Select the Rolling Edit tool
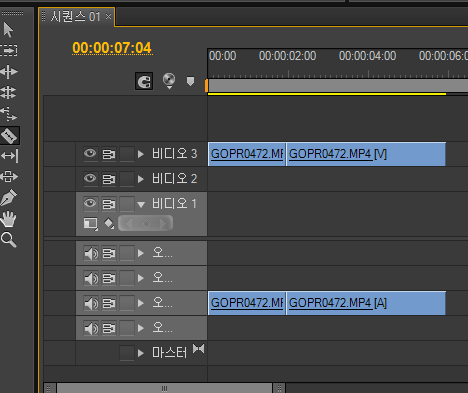468x393 pixels. coord(8,92)
